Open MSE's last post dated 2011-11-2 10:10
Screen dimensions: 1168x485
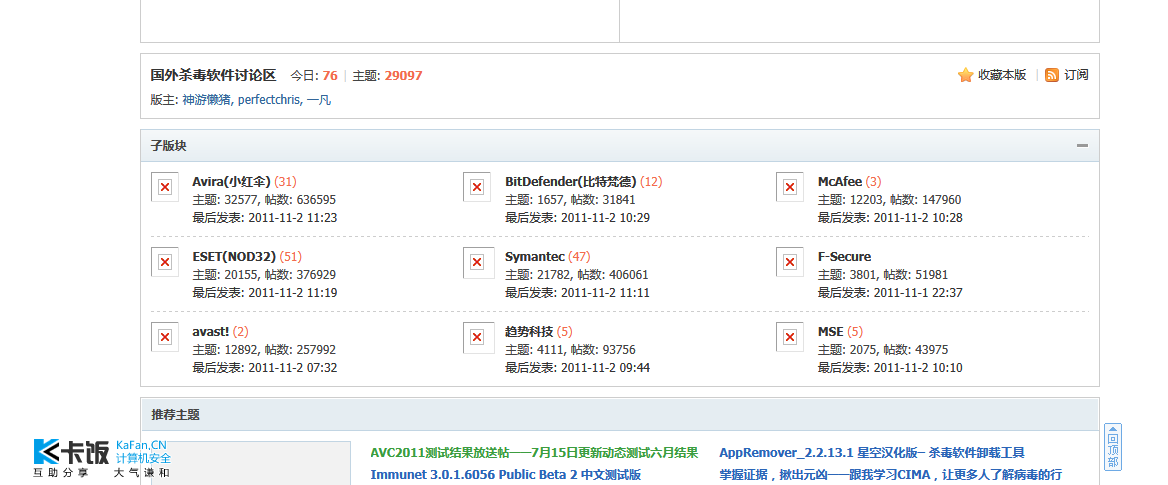tap(918, 368)
